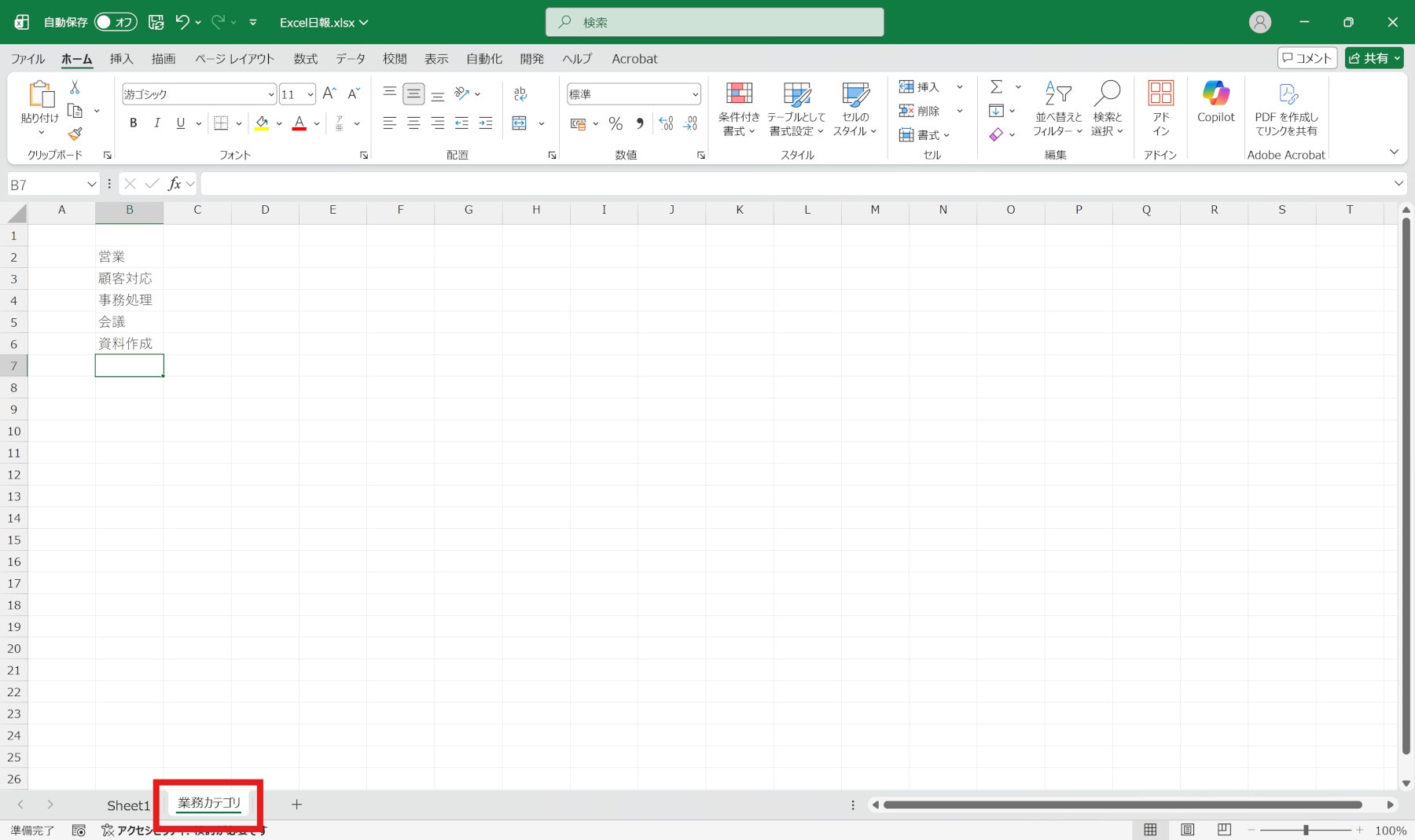
Task: Open the Name Box dropdown arrow
Action: (91, 185)
